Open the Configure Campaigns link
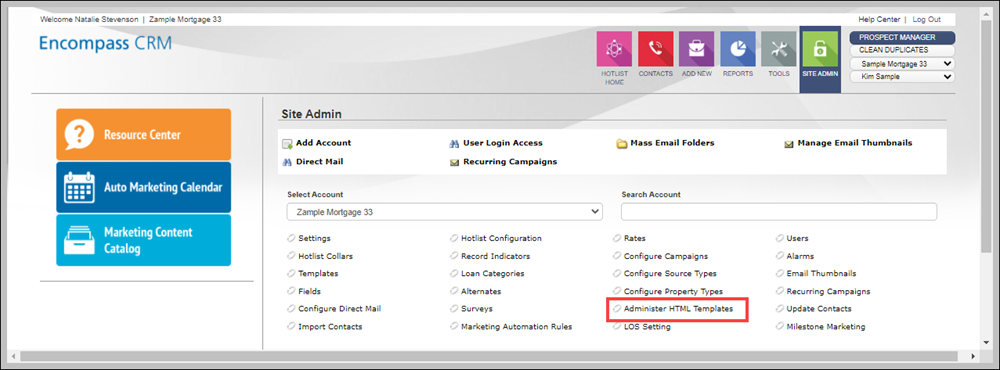The image size is (1000, 370). pos(666,256)
